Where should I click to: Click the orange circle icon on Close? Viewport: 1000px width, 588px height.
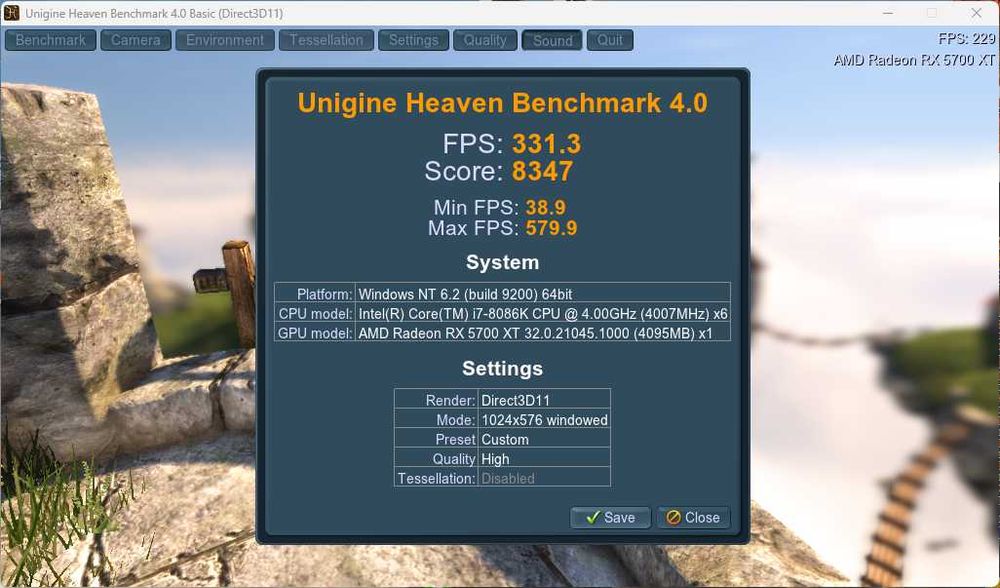[673, 517]
